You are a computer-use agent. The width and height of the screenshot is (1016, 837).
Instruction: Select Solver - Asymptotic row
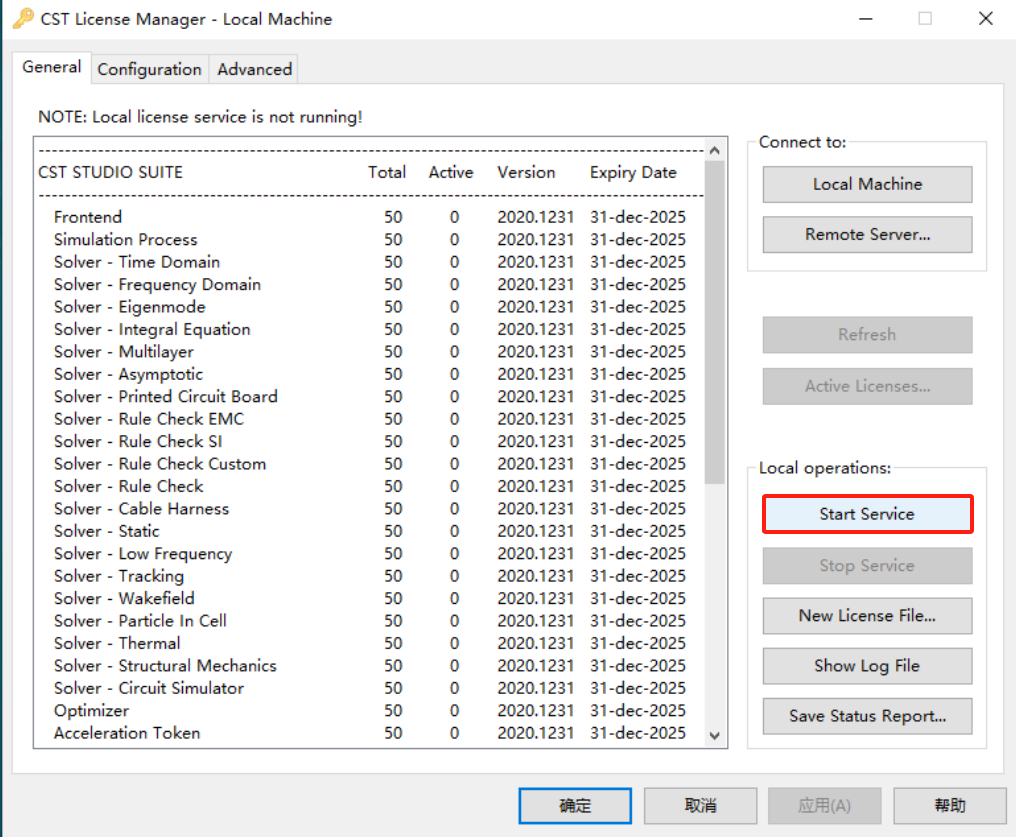coord(370,374)
